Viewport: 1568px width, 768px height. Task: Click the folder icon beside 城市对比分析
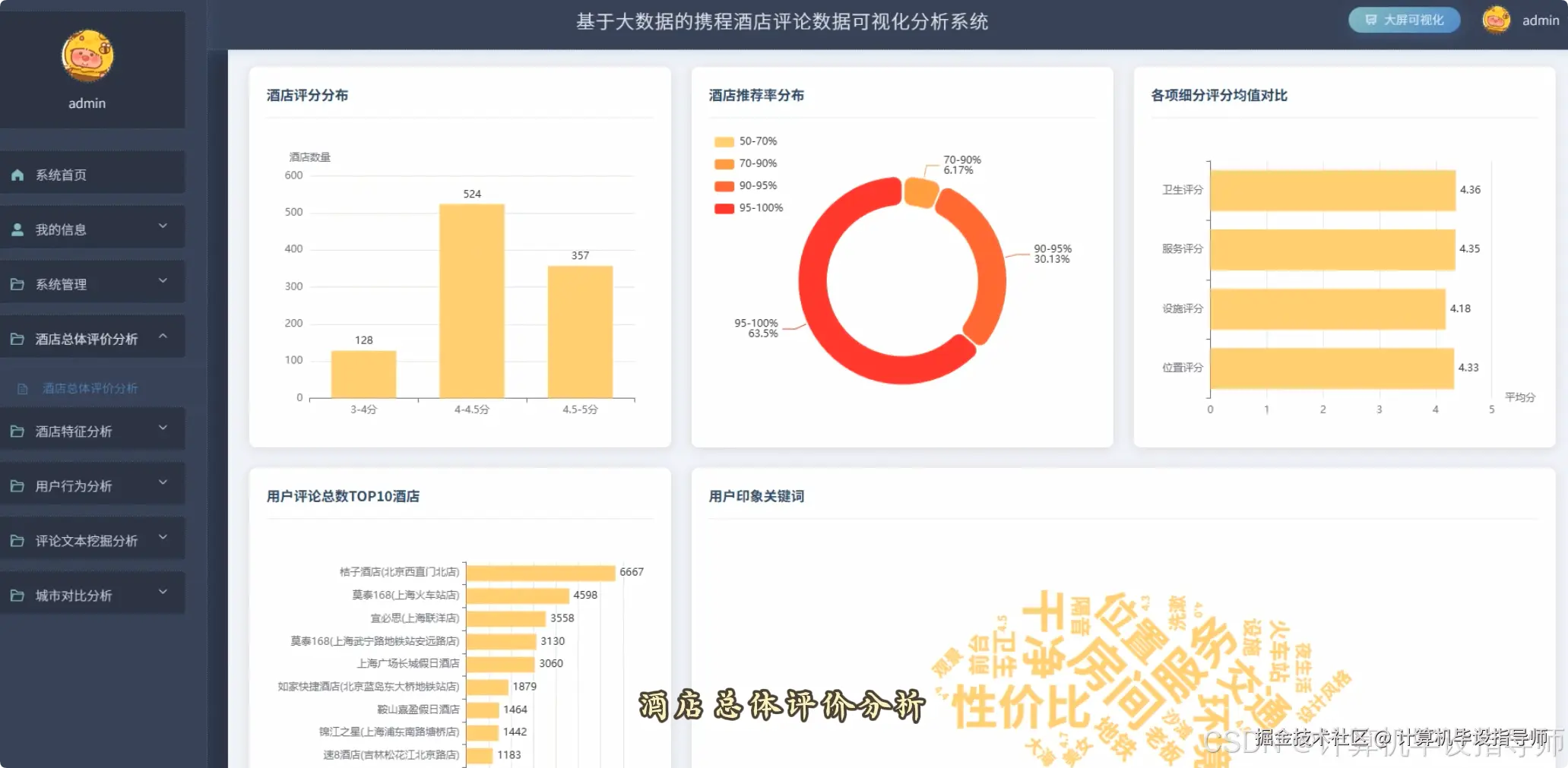coord(17,596)
